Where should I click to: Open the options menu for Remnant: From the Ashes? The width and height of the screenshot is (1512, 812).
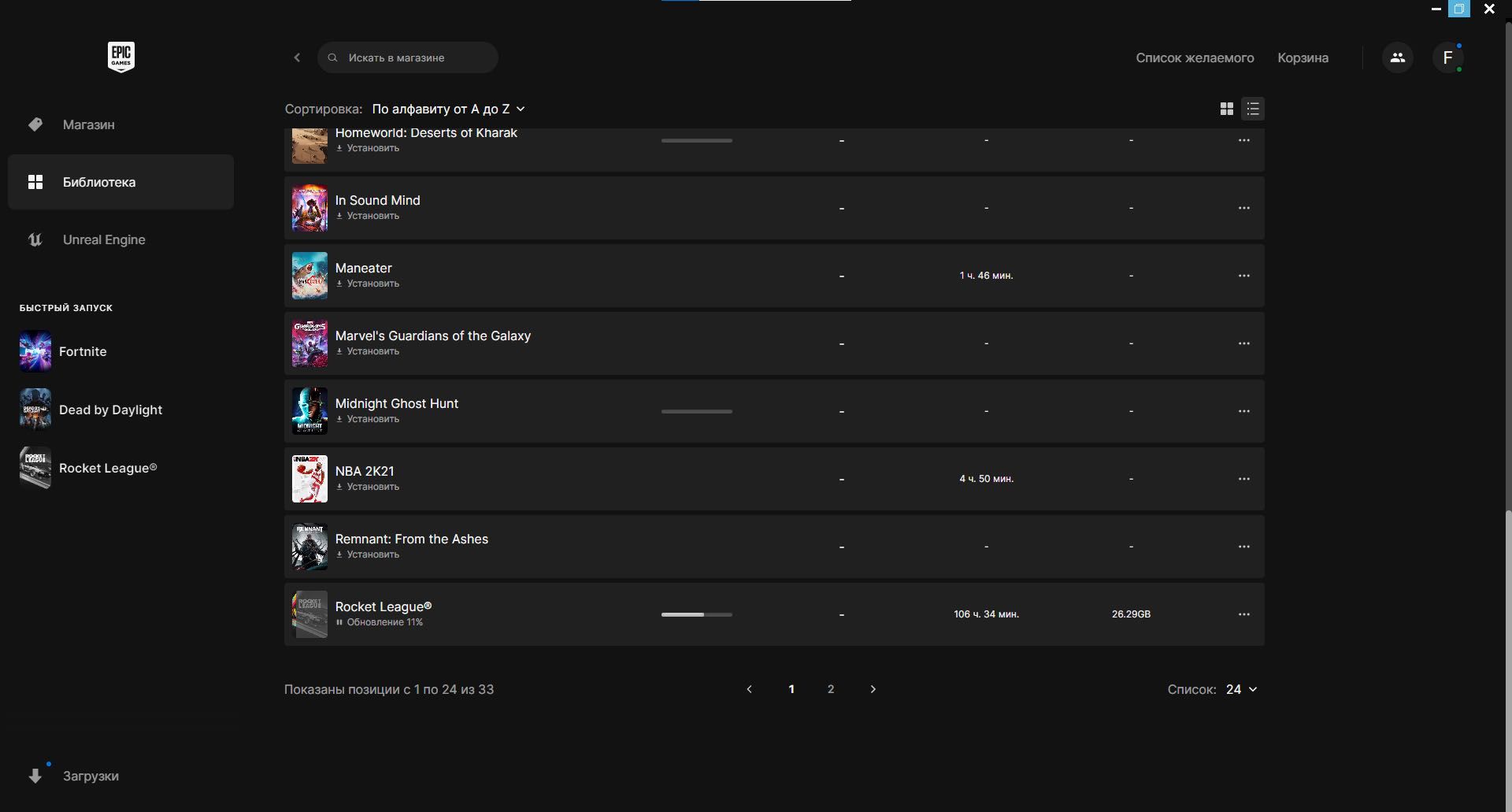tap(1244, 547)
